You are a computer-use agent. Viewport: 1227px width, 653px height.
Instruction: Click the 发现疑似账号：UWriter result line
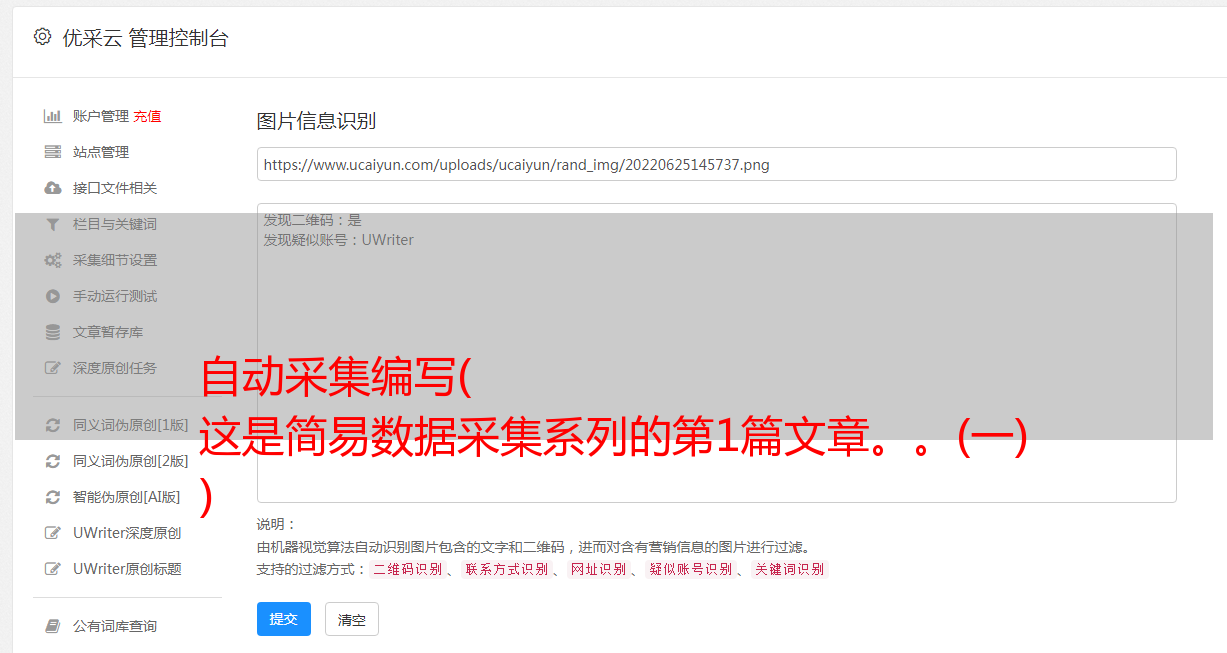tap(338, 240)
